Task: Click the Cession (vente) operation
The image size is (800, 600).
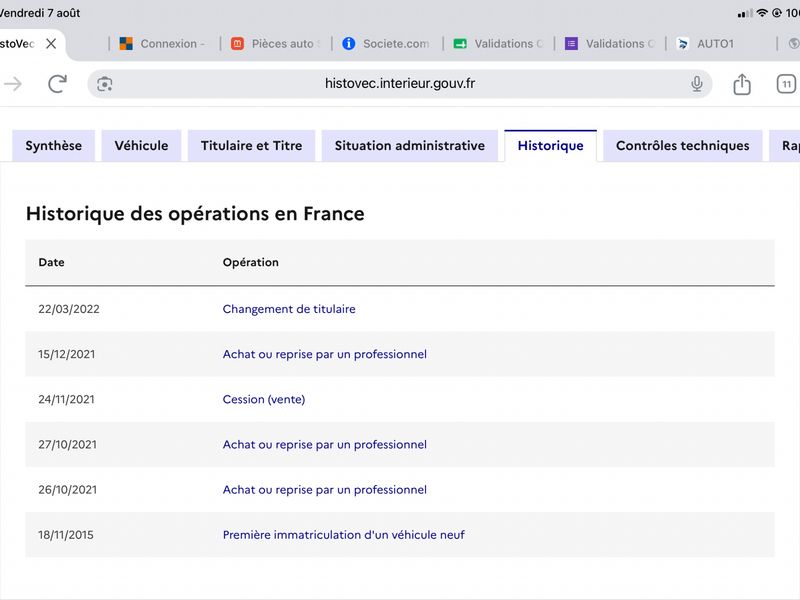Action: click(x=264, y=399)
